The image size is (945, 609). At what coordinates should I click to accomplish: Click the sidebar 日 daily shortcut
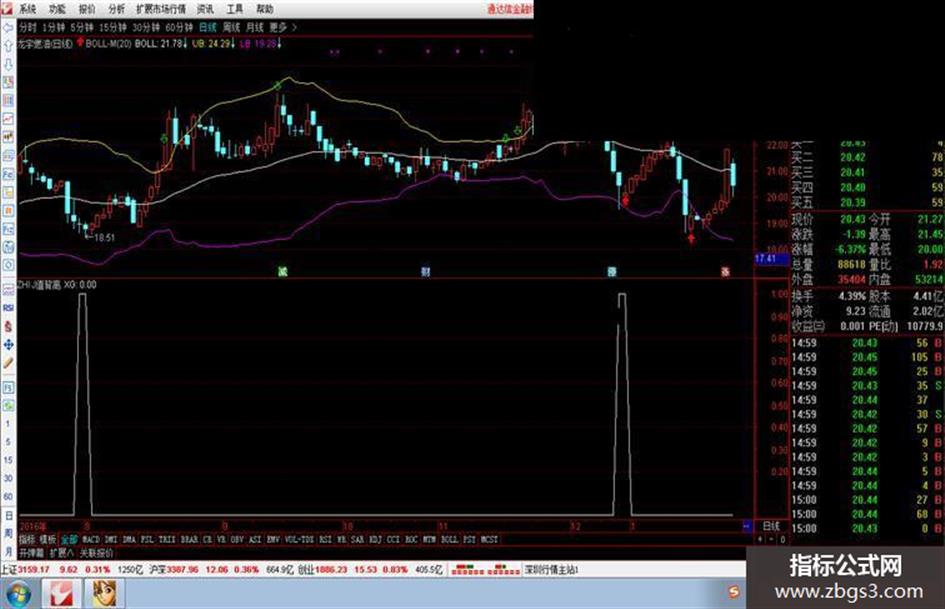click(x=8, y=516)
